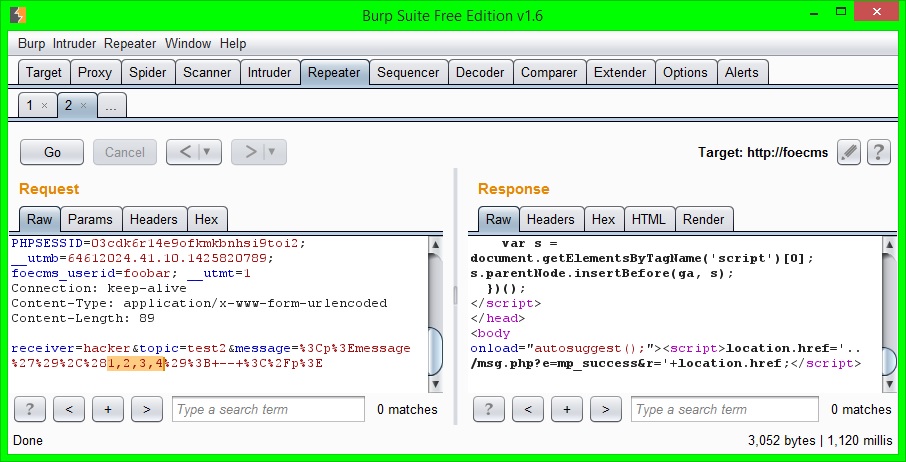Switch to the Decoder tab

(480, 73)
